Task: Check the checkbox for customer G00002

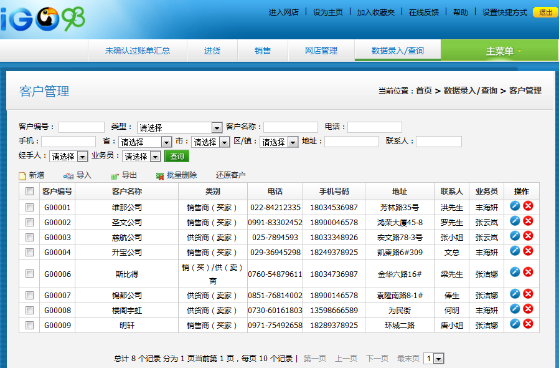Action: click(x=29, y=223)
